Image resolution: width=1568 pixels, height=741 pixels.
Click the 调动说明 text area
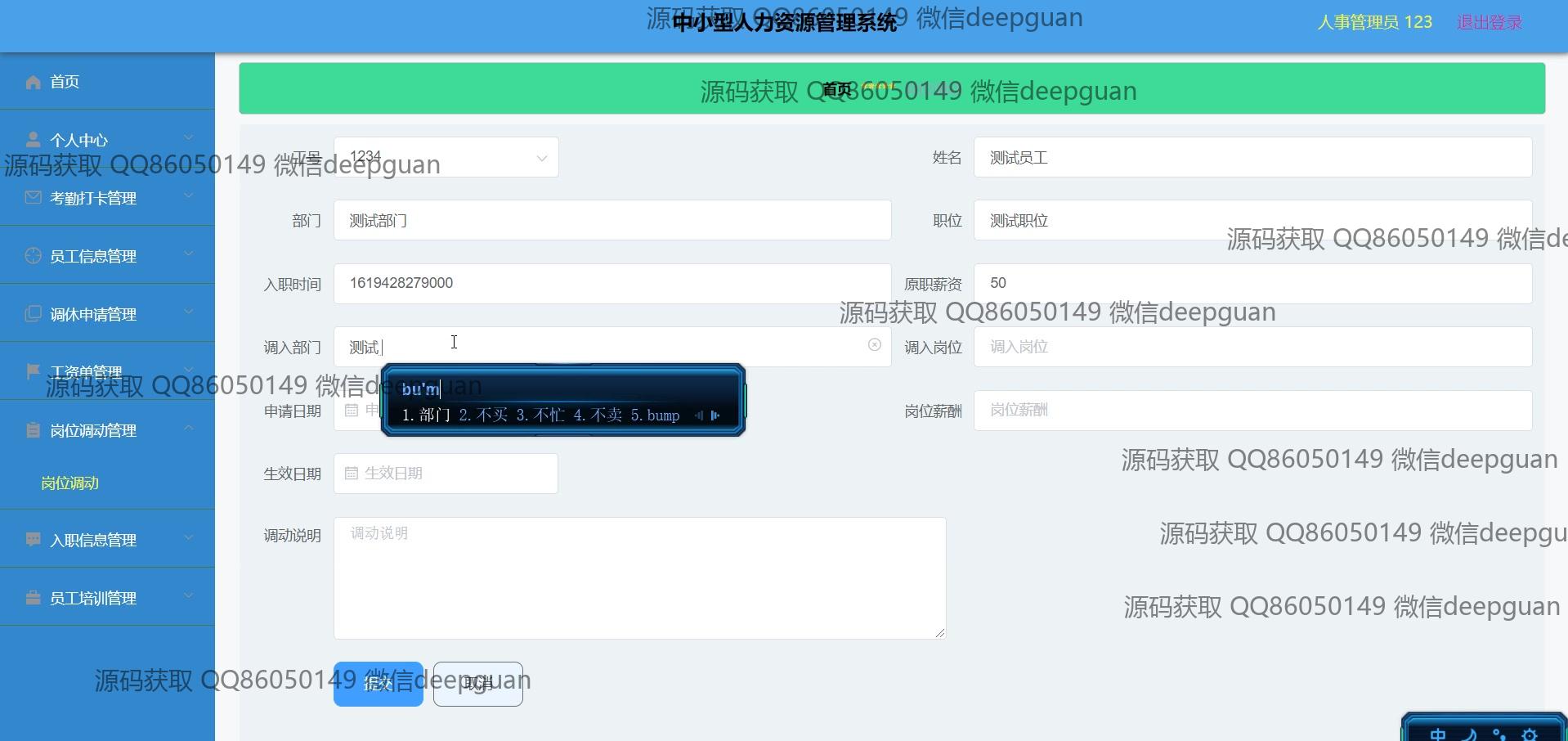coord(639,577)
